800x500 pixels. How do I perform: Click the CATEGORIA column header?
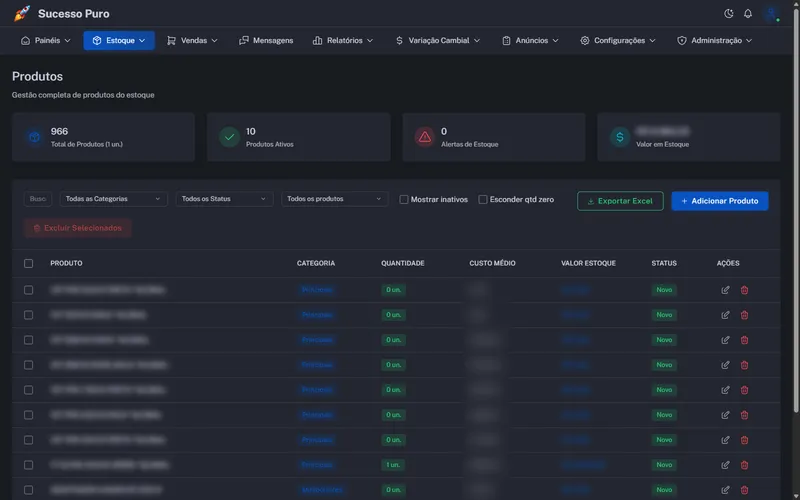tap(316, 263)
